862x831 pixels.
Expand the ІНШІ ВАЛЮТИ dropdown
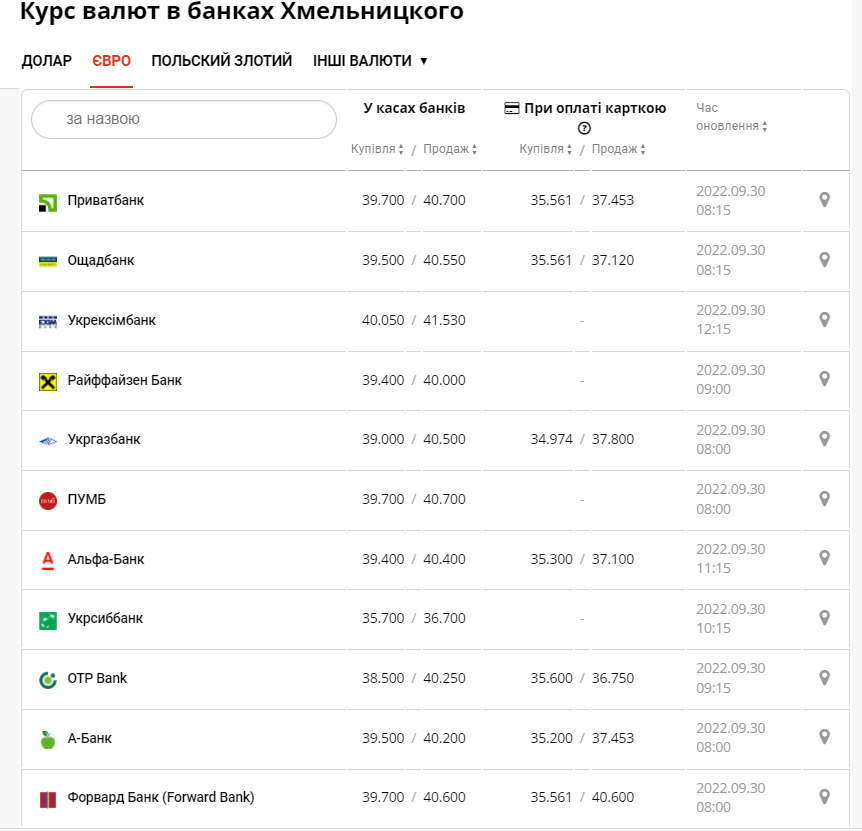coord(370,61)
